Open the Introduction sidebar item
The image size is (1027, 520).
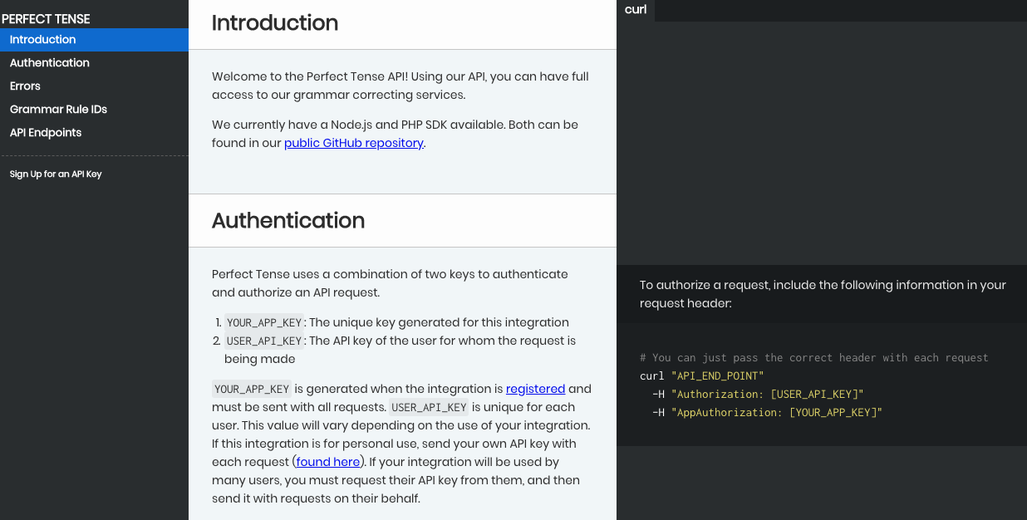94,39
